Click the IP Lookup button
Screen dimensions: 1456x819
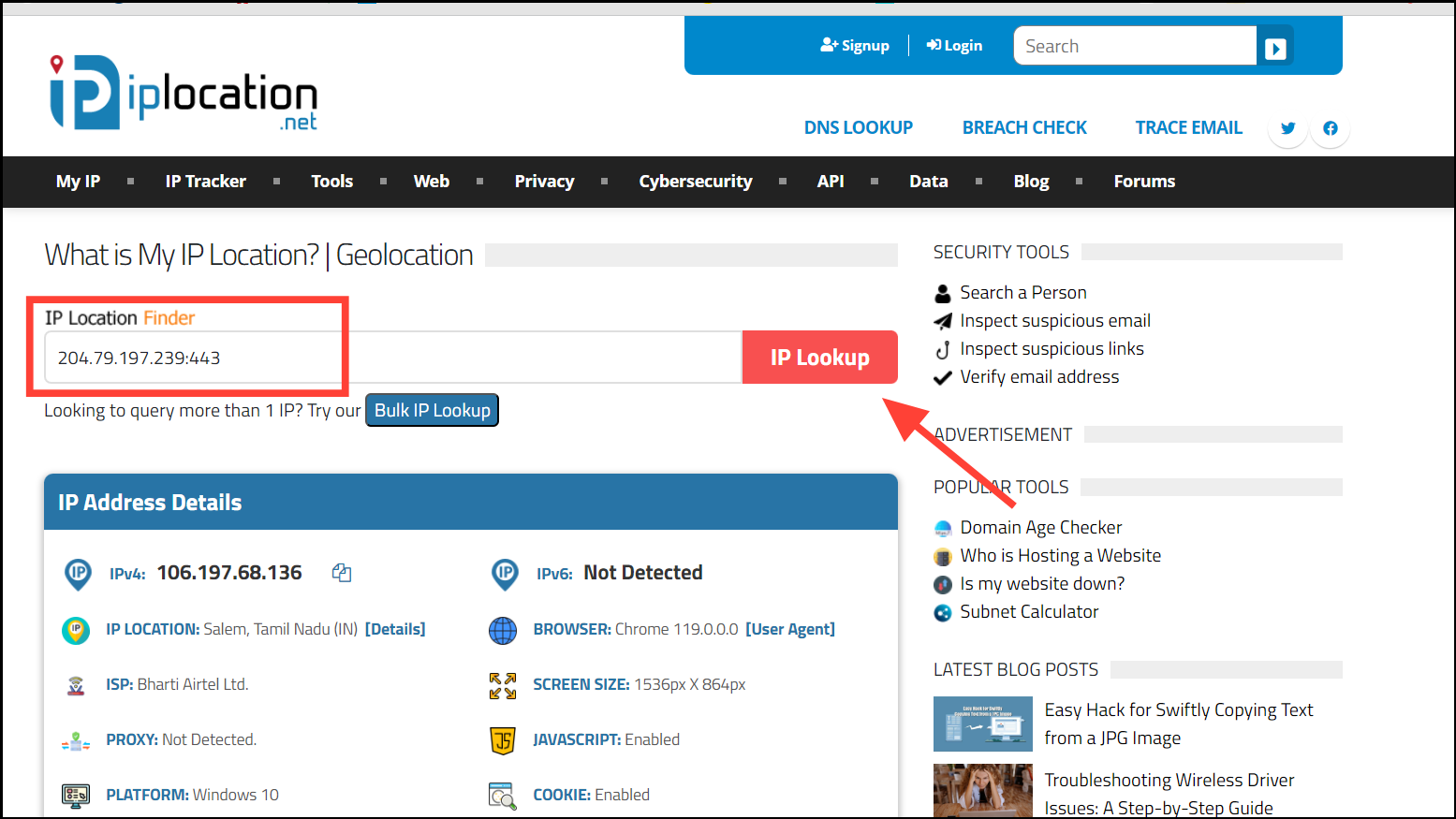[x=820, y=358]
